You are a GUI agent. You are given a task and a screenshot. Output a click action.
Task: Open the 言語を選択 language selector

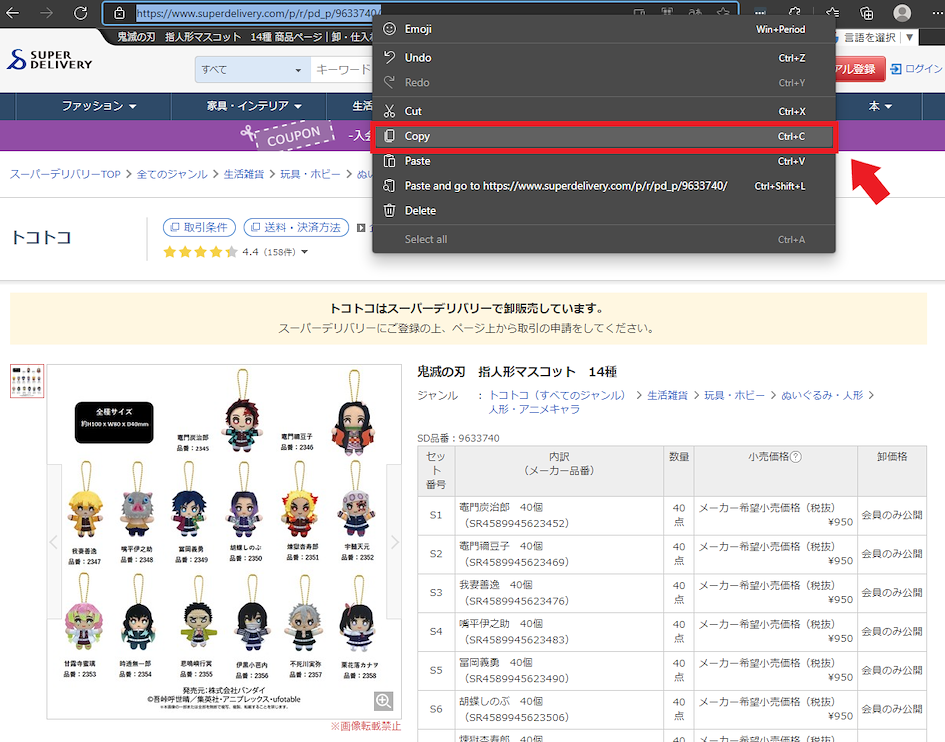878,37
